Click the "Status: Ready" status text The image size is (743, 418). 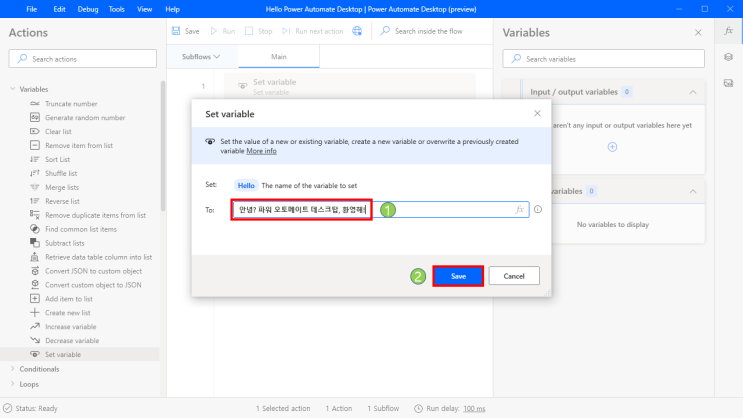coord(36,408)
